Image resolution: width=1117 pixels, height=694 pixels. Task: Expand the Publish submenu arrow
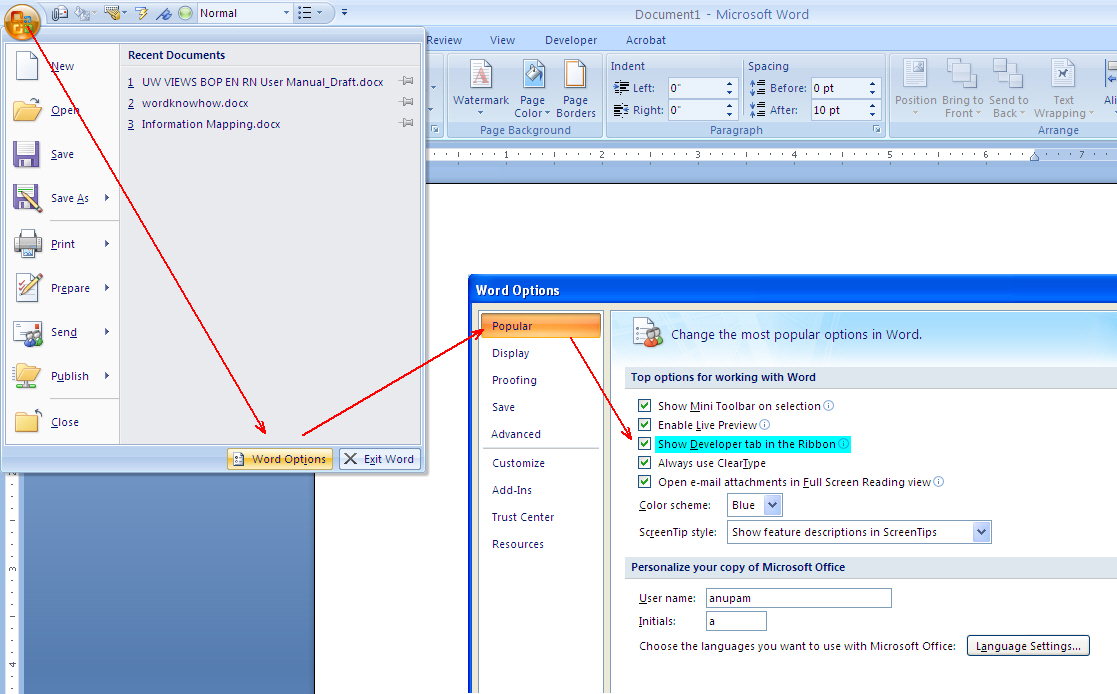coord(108,376)
